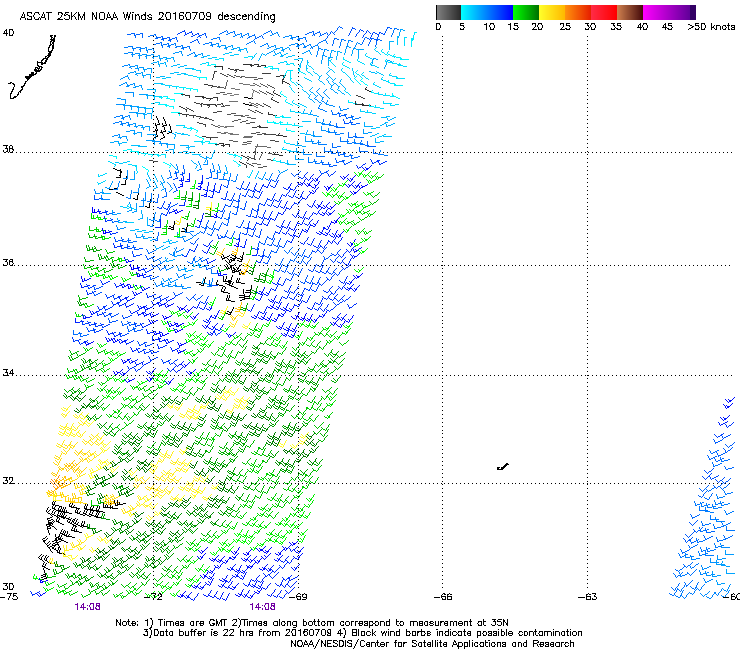Click the "5" label under the legend bar
The image size is (740, 650).
(x=462, y=27)
